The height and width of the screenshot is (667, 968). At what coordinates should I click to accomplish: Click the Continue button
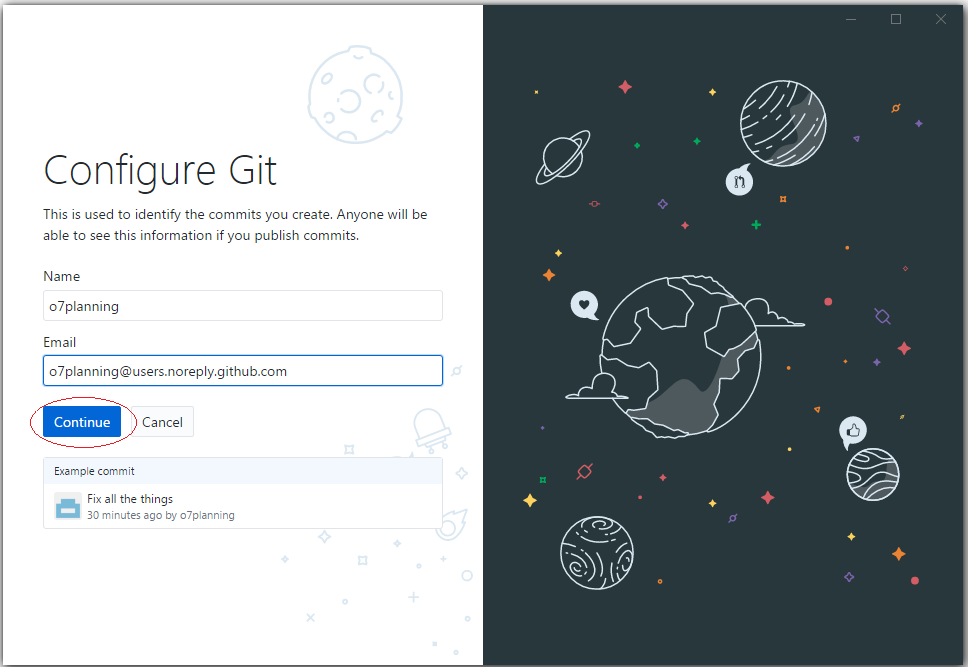[x=82, y=422]
